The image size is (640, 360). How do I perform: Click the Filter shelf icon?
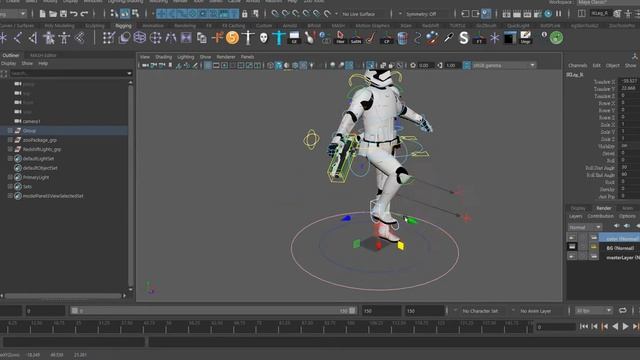[340, 38]
